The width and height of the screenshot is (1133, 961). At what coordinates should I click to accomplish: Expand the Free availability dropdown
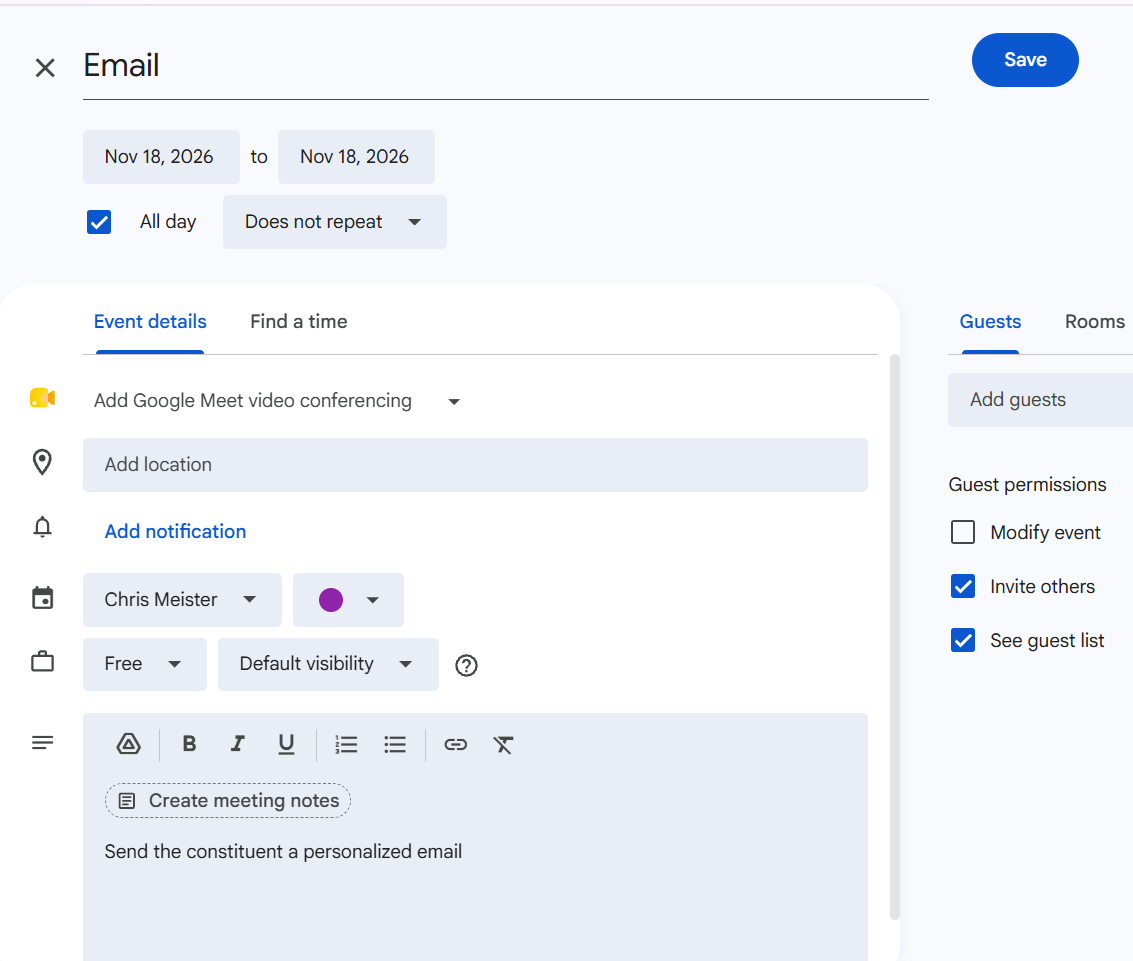point(145,664)
